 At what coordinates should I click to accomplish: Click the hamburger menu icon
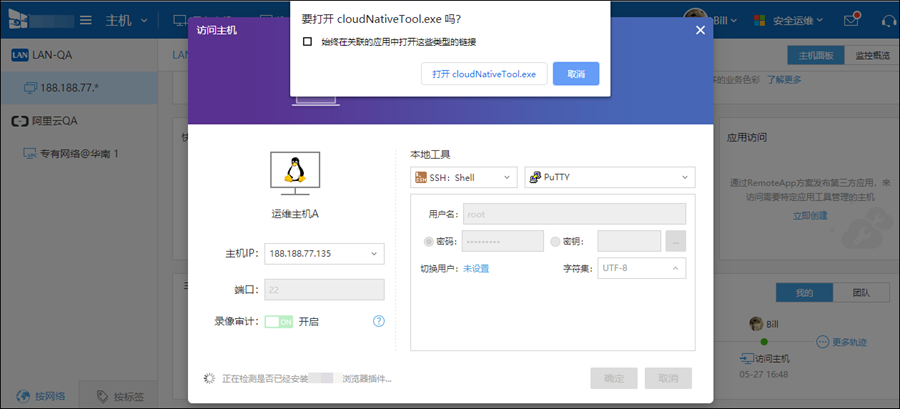(86, 21)
